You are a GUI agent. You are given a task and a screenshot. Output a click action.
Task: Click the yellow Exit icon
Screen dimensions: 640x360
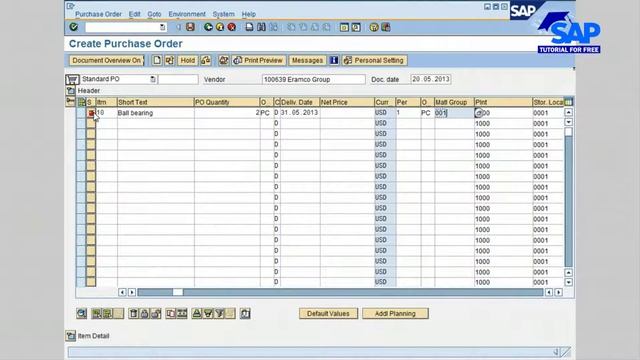(220, 27)
